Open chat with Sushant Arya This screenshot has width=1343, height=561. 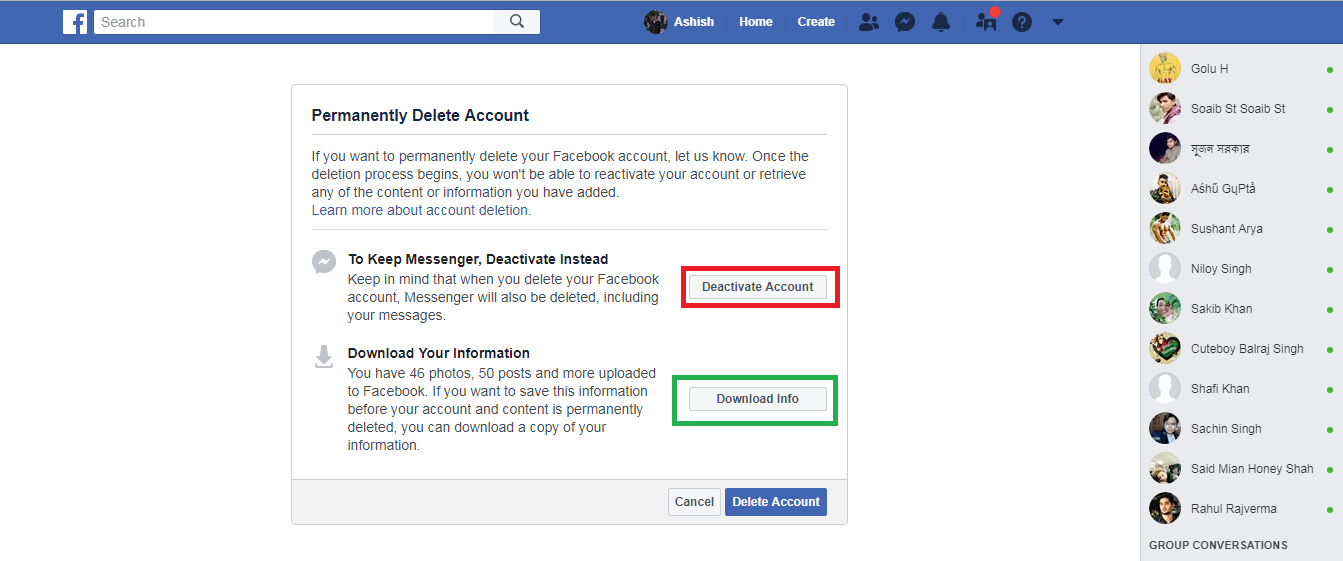pyautogui.click(x=1241, y=229)
